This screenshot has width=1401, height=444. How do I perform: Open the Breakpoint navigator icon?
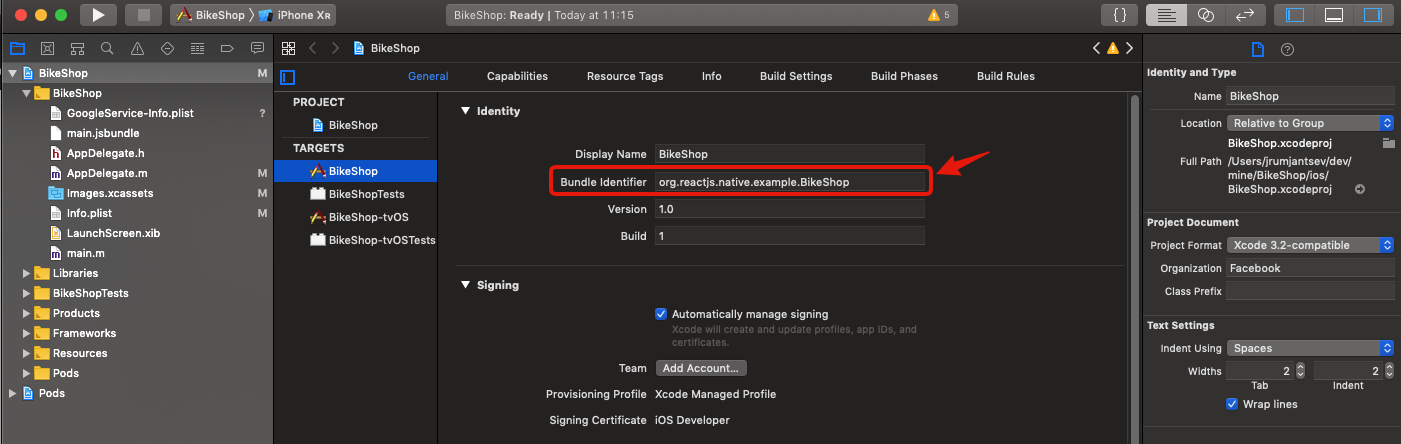[x=227, y=48]
